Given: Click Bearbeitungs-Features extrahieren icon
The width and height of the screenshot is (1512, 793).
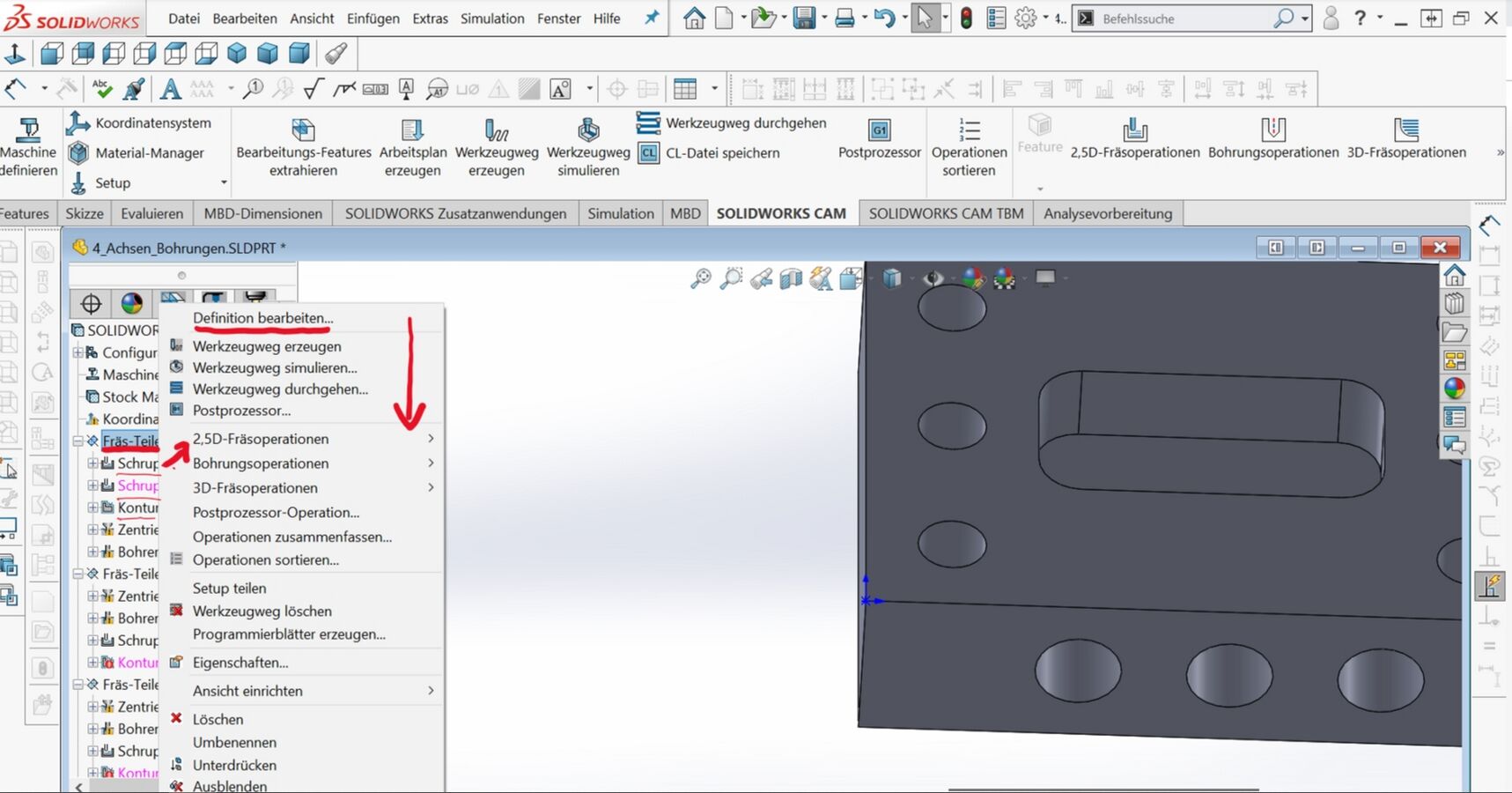Looking at the screenshot, I should tap(303, 131).
